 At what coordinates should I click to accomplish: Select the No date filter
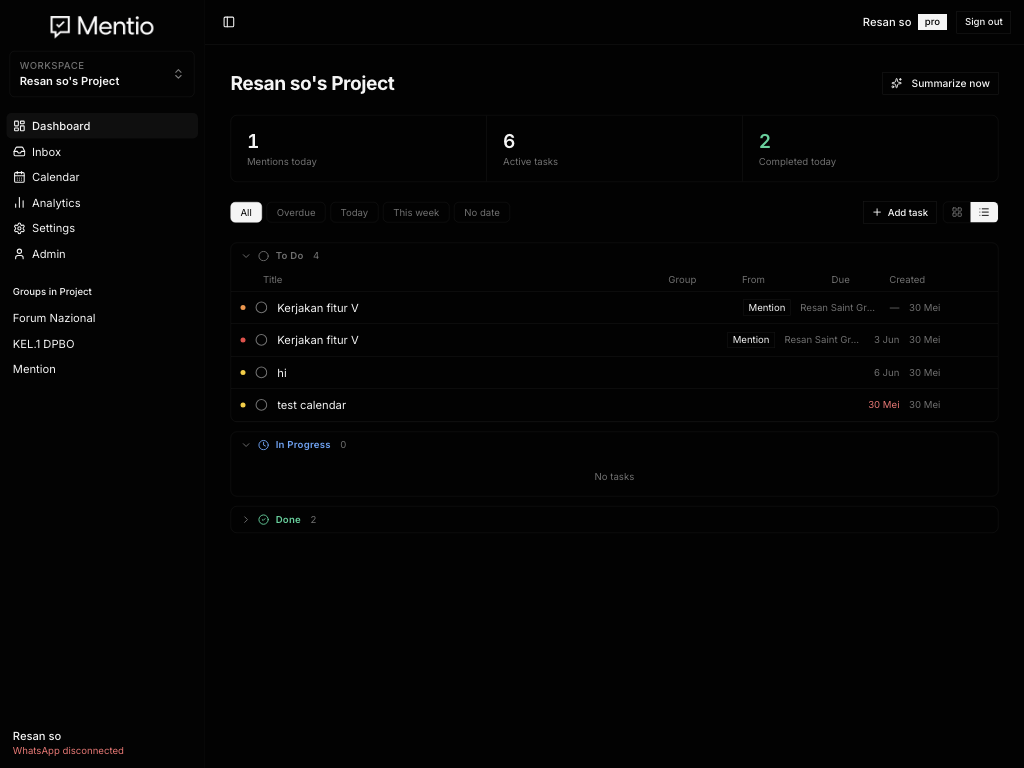pos(482,212)
